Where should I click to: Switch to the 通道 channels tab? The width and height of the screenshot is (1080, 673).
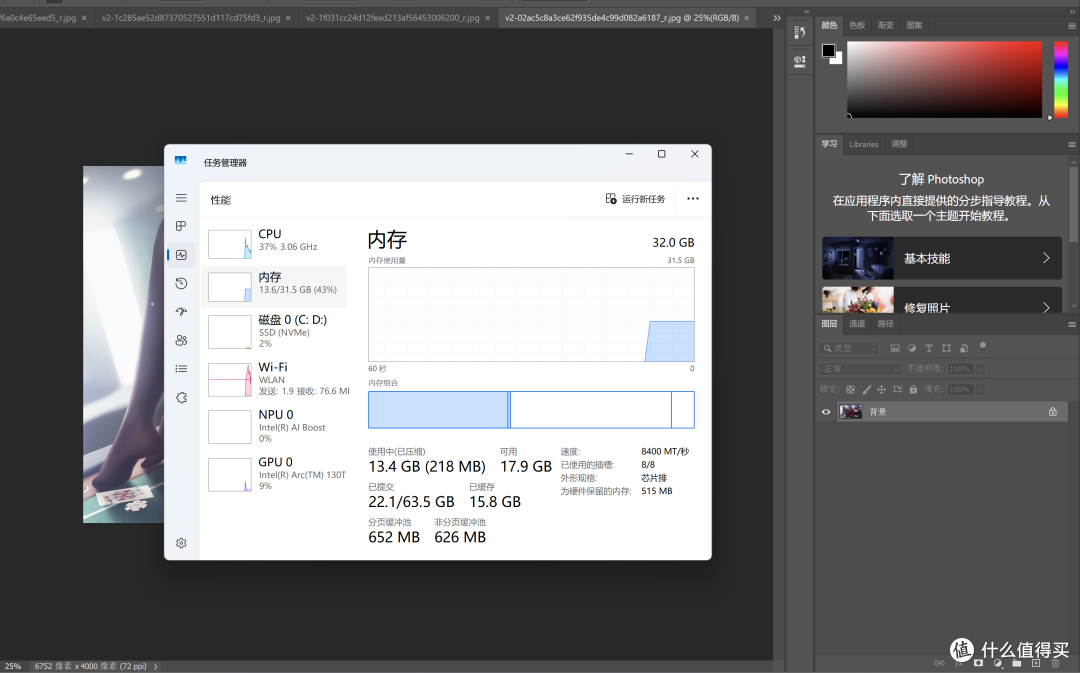(x=857, y=324)
